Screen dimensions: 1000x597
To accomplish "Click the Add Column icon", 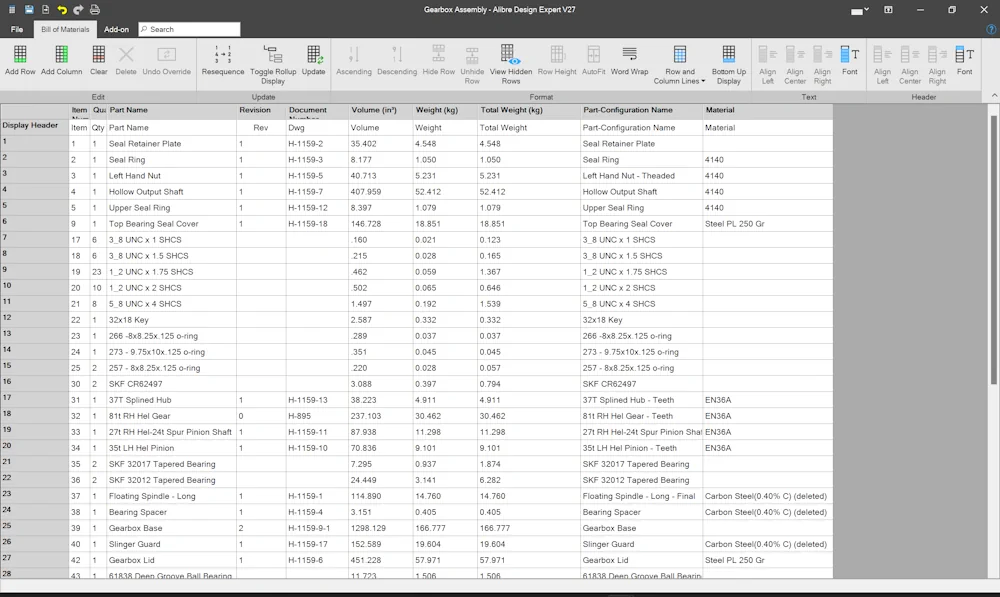I will click(61, 55).
